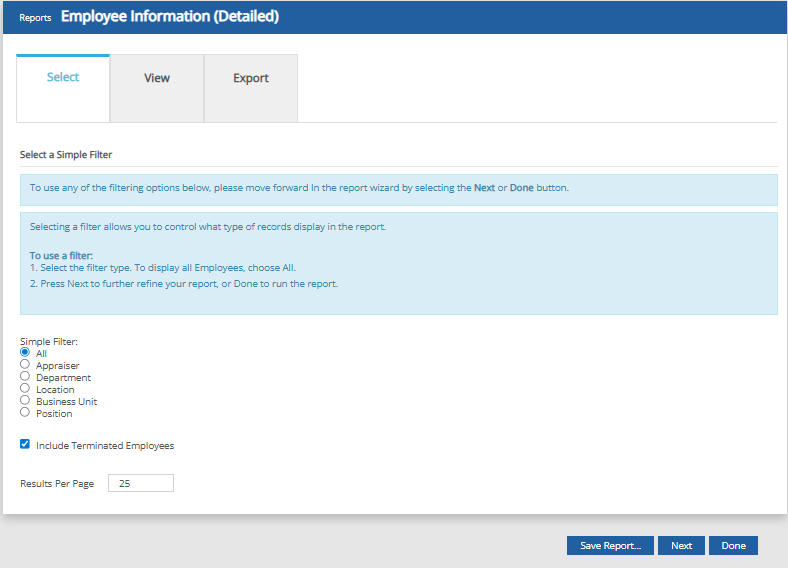Image resolution: width=788 pixels, height=568 pixels.
Task: Switch to the View tab
Action: click(157, 78)
